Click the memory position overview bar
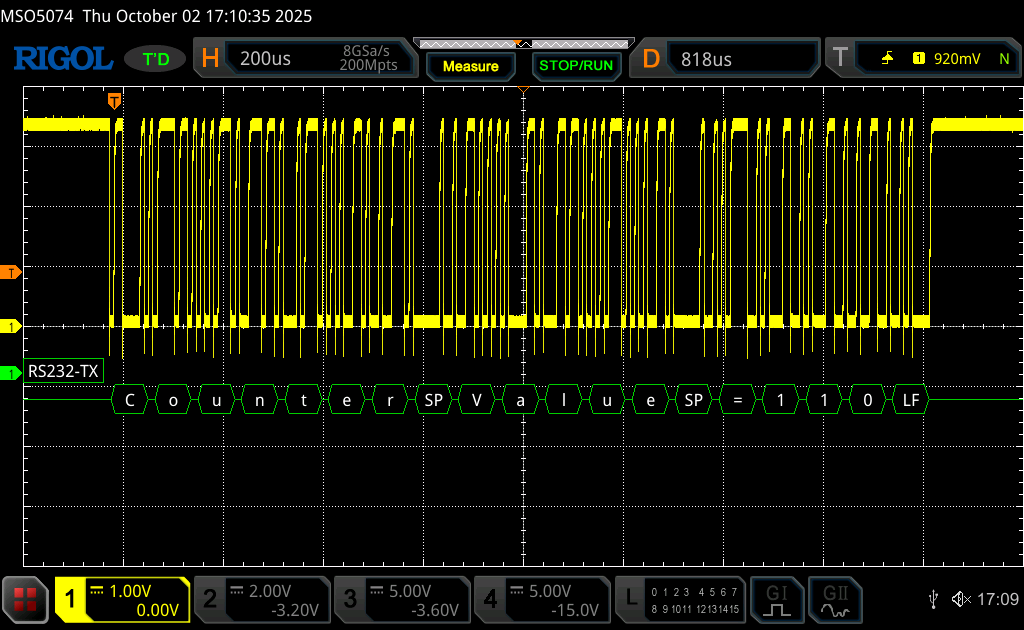This screenshot has height=630, width=1024. [523, 43]
